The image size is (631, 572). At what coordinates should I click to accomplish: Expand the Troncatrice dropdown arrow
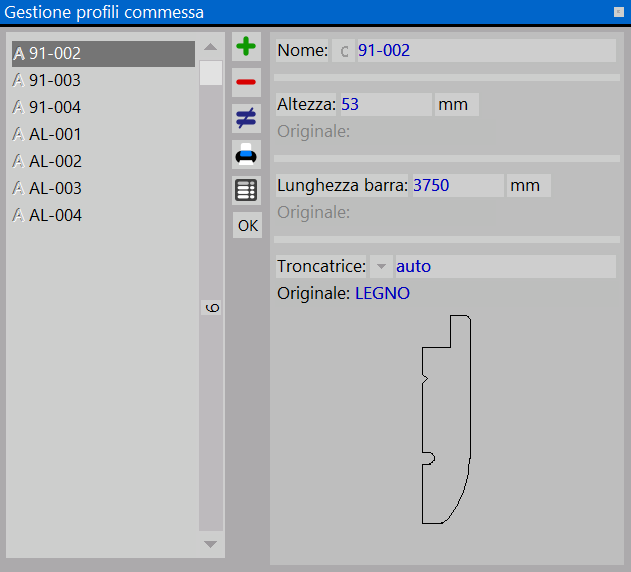(381, 267)
